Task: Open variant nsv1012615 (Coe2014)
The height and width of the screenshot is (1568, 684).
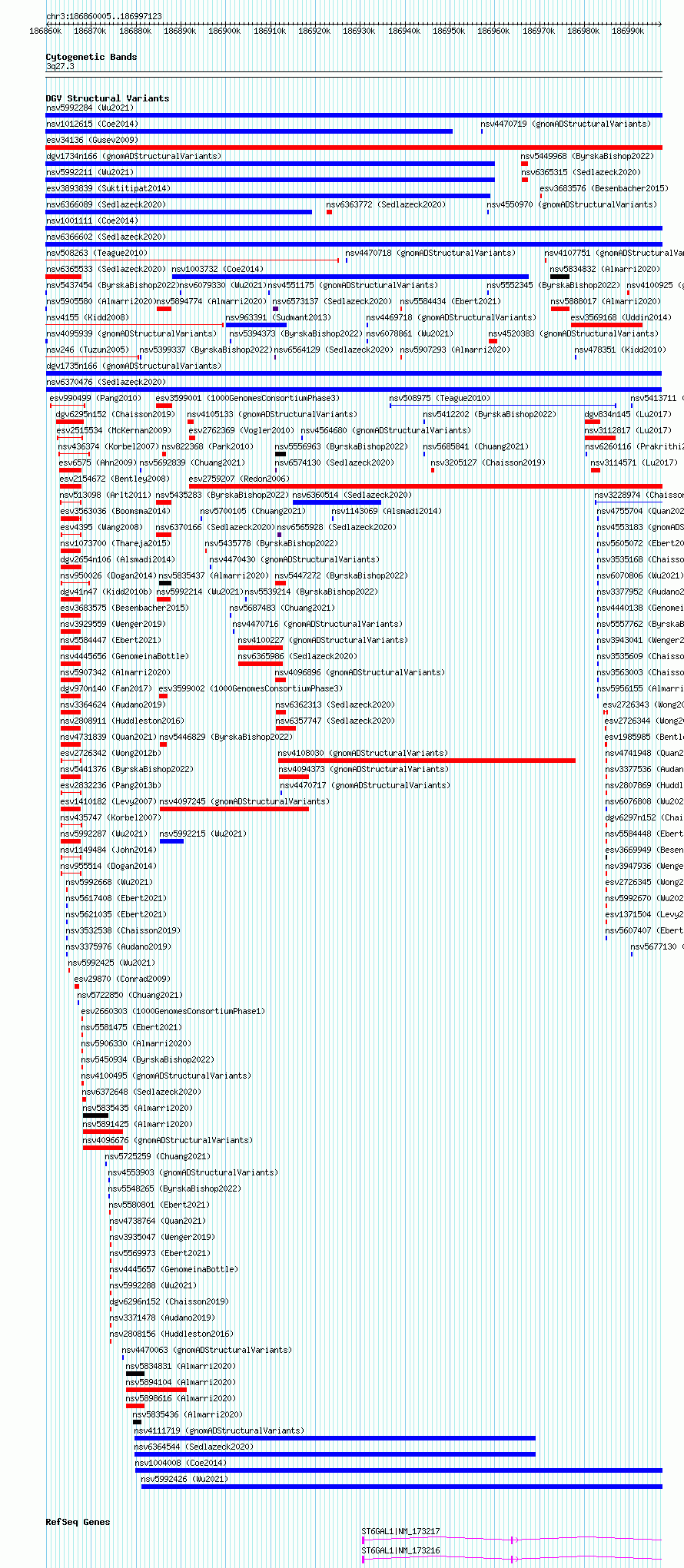Action: tap(92, 124)
